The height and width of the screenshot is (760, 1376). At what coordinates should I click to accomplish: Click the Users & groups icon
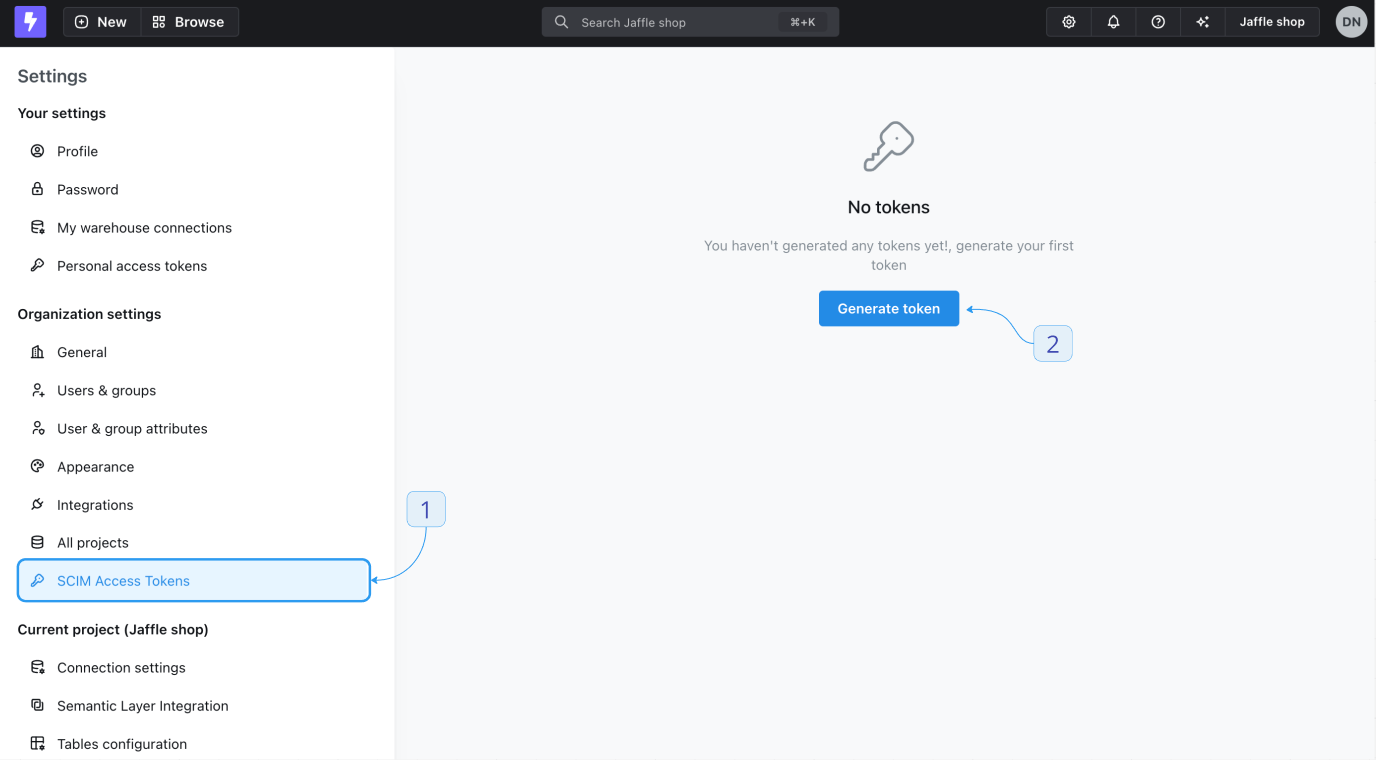(x=38, y=390)
